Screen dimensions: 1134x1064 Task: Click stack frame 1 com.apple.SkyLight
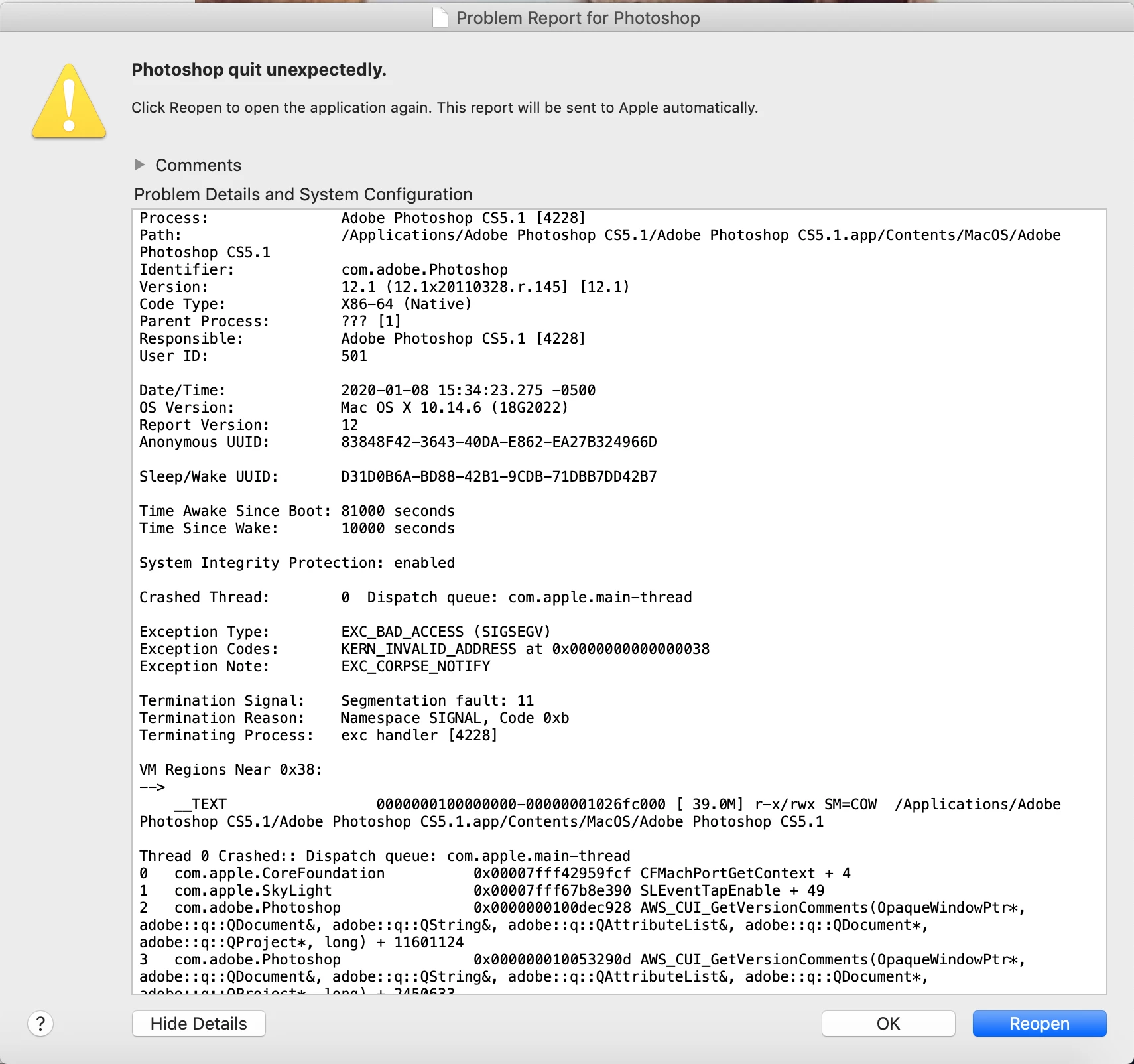(x=482, y=891)
